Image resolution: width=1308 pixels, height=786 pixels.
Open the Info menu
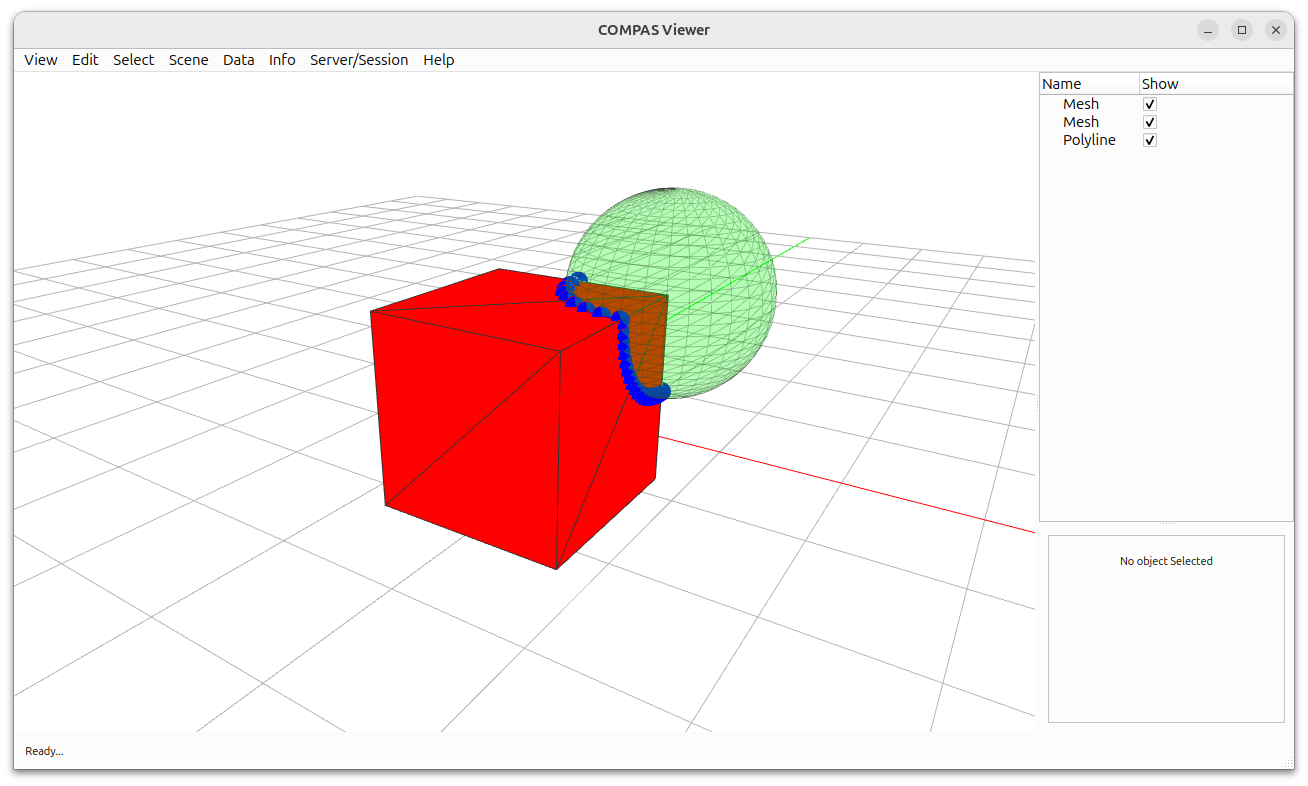(282, 59)
